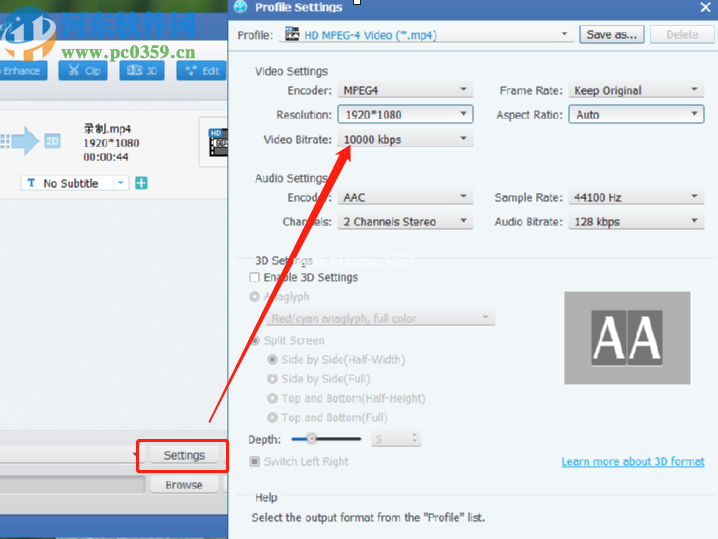Click the Browse button
The image size is (718, 539).
pyautogui.click(x=184, y=485)
